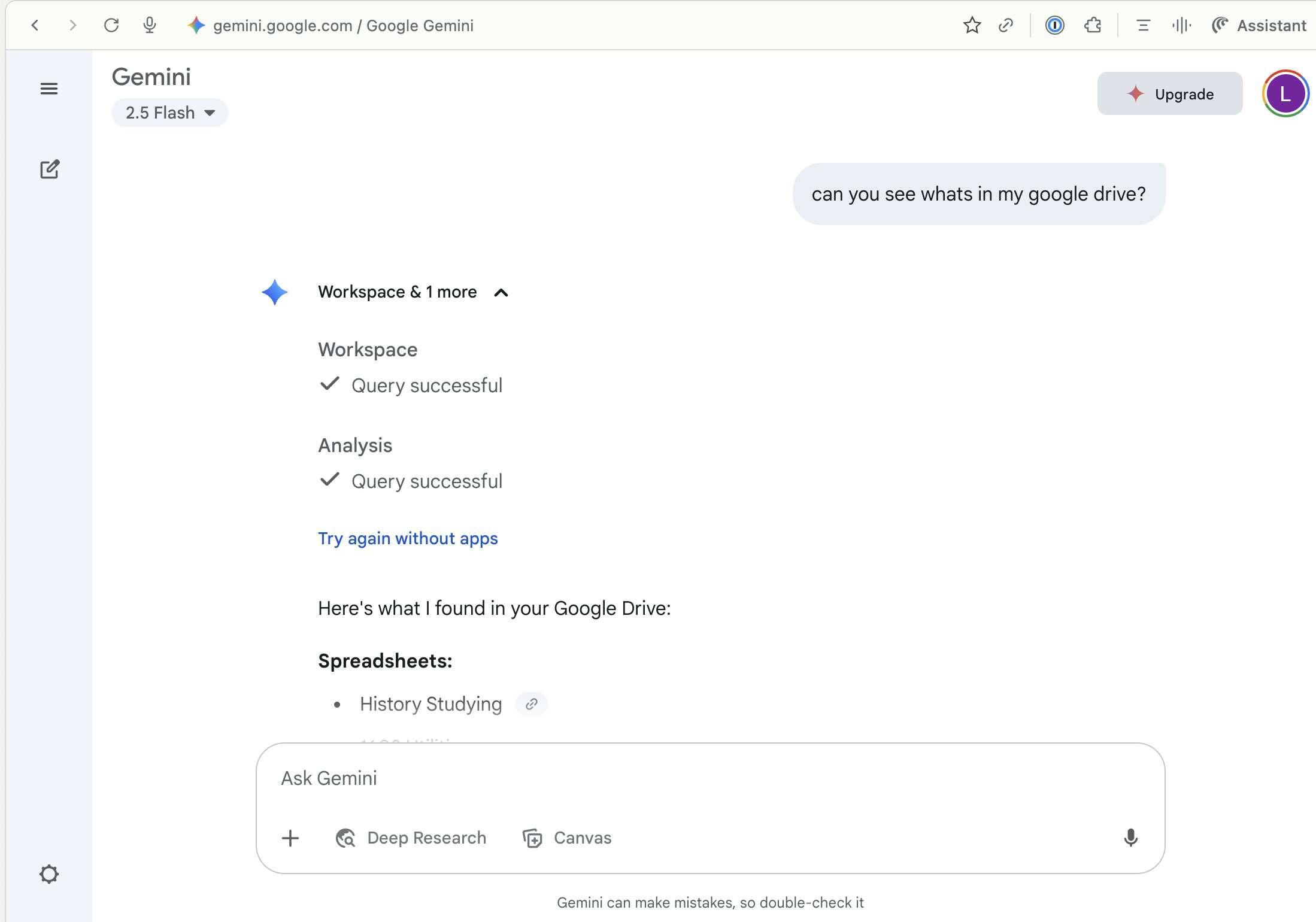Click Try again without apps link

tap(408, 538)
